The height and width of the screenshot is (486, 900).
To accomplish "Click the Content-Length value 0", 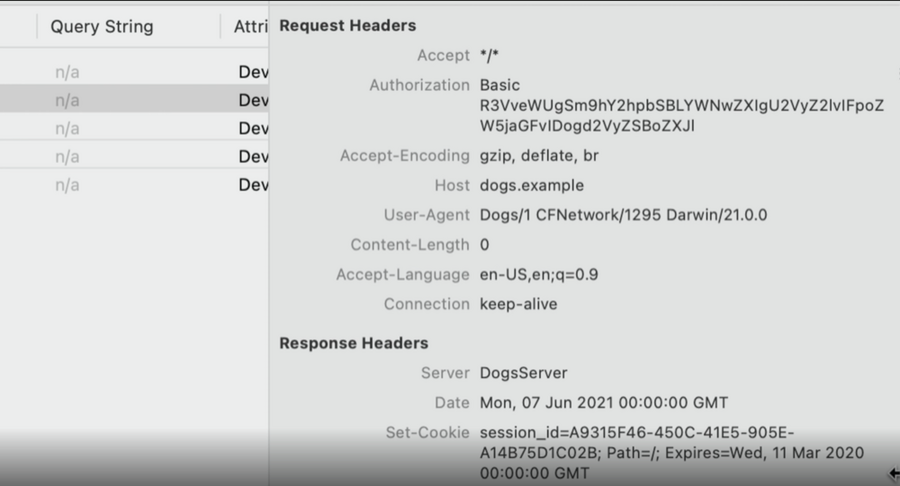I will point(484,245).
